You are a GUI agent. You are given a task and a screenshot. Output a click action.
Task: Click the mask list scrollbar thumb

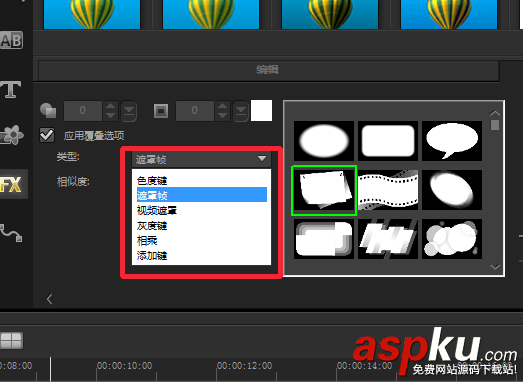[x=495, y=125]
